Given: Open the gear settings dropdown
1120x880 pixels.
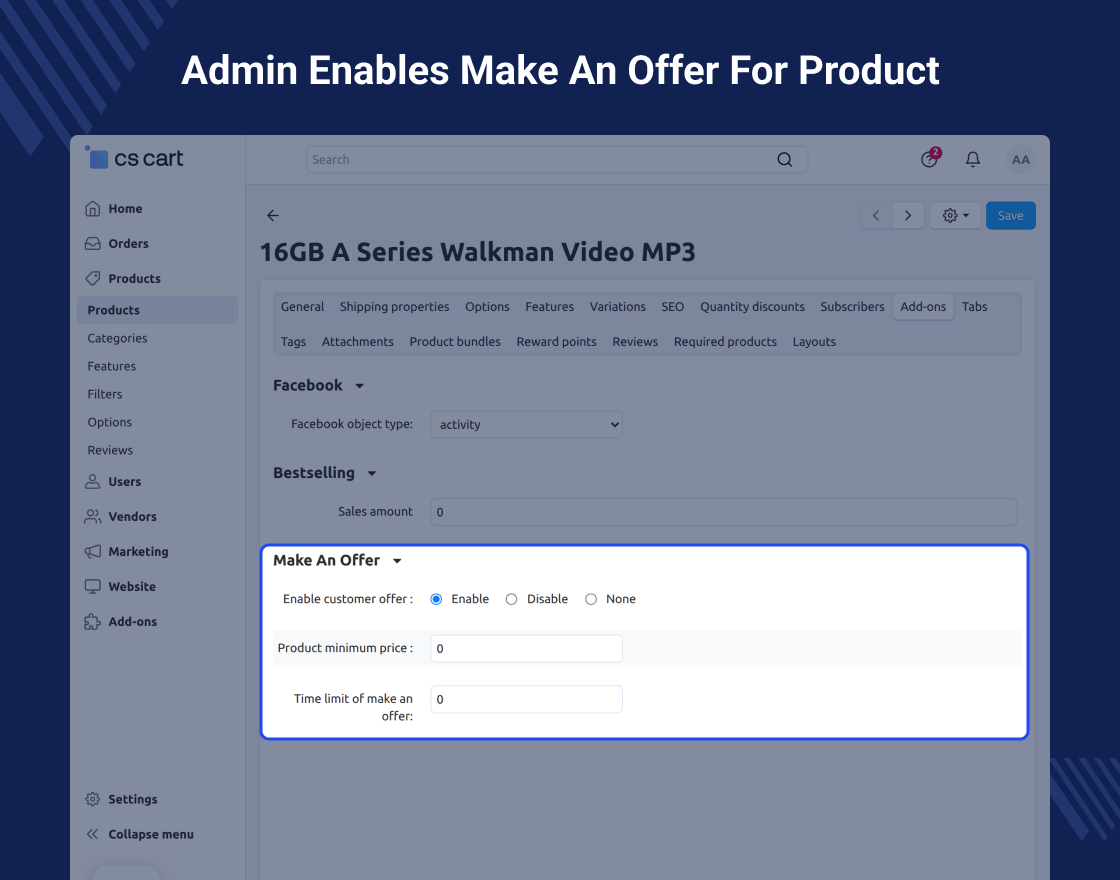Looking at the screenshot, I should (955, 215).
